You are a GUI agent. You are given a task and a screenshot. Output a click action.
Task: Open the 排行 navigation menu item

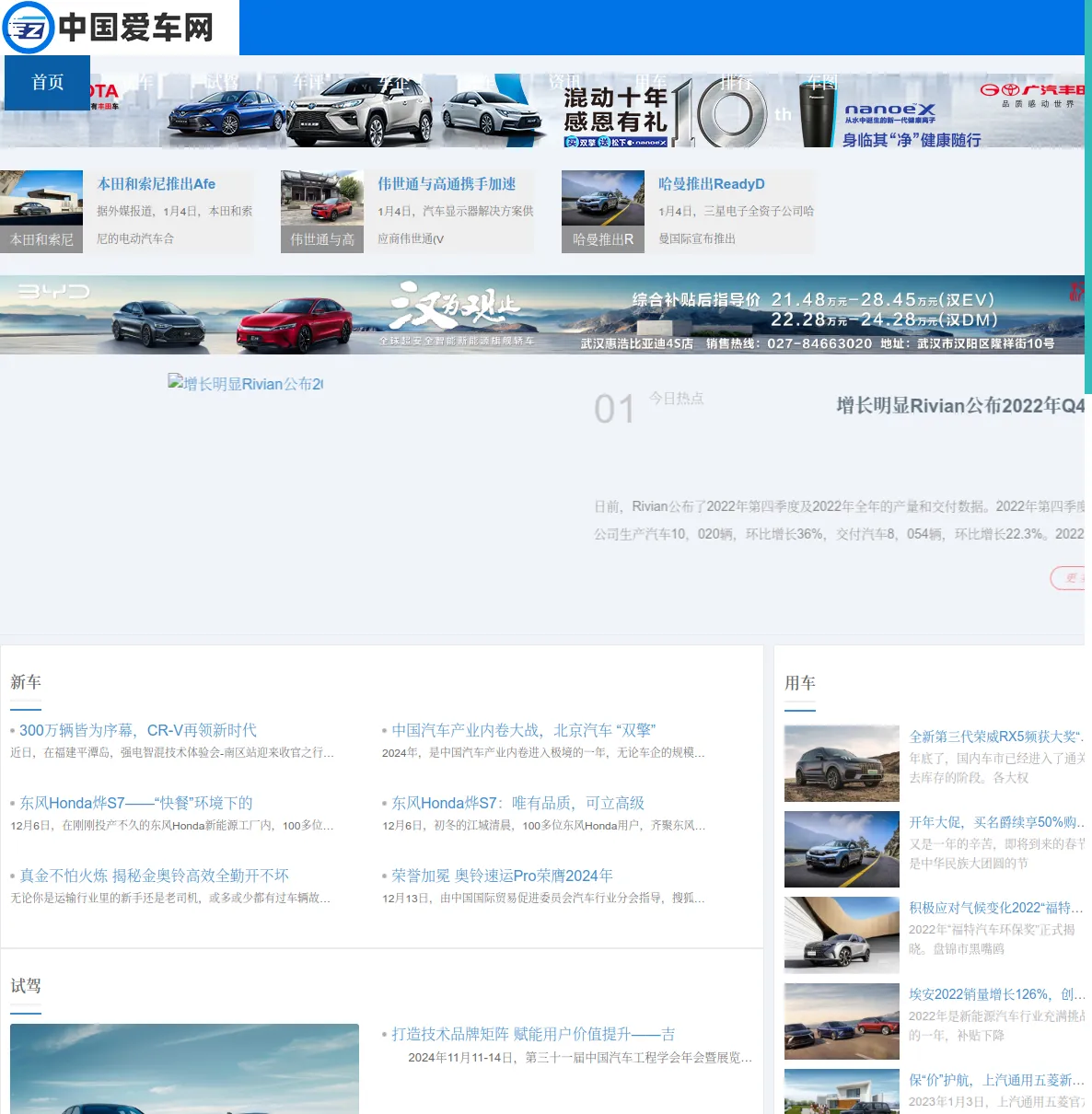click(737, 83)
